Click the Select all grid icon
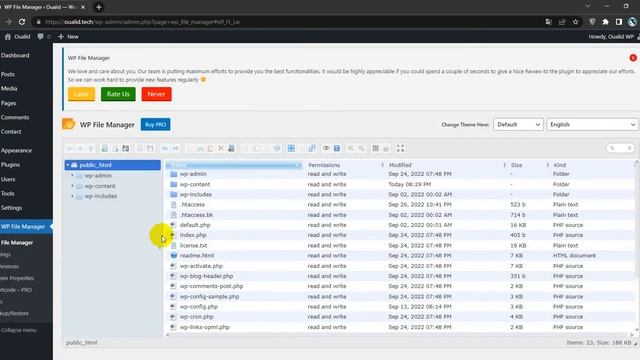This screenshot has height=360, width=640. coord(291,148)
